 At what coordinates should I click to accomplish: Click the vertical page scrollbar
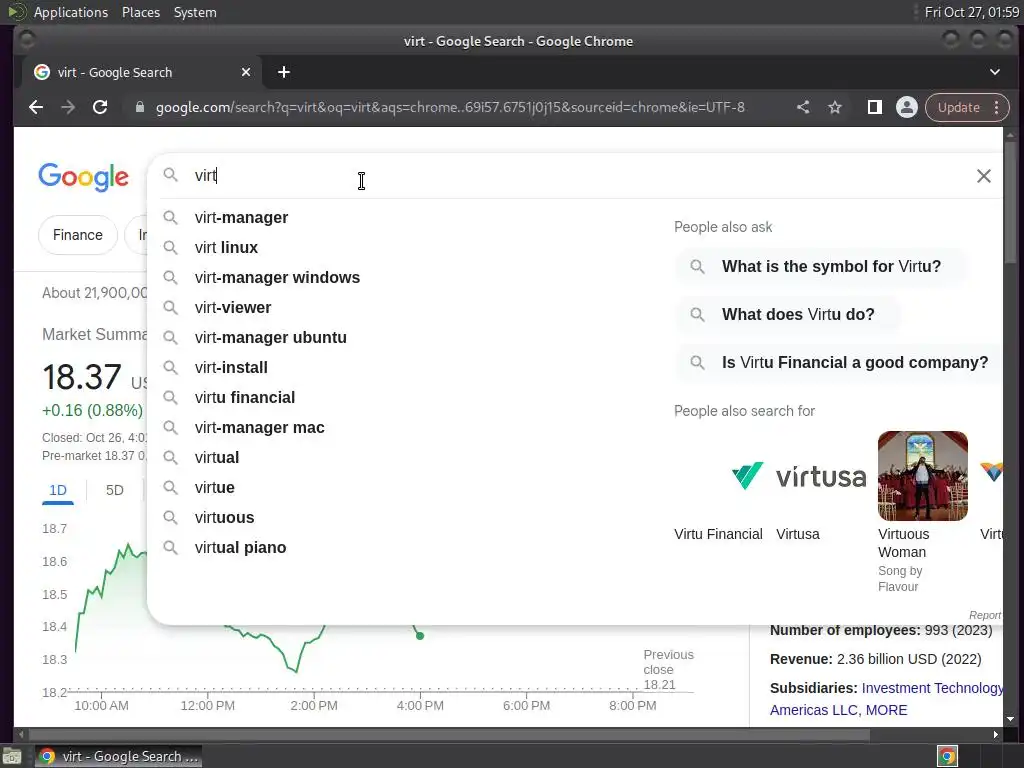1010,202
